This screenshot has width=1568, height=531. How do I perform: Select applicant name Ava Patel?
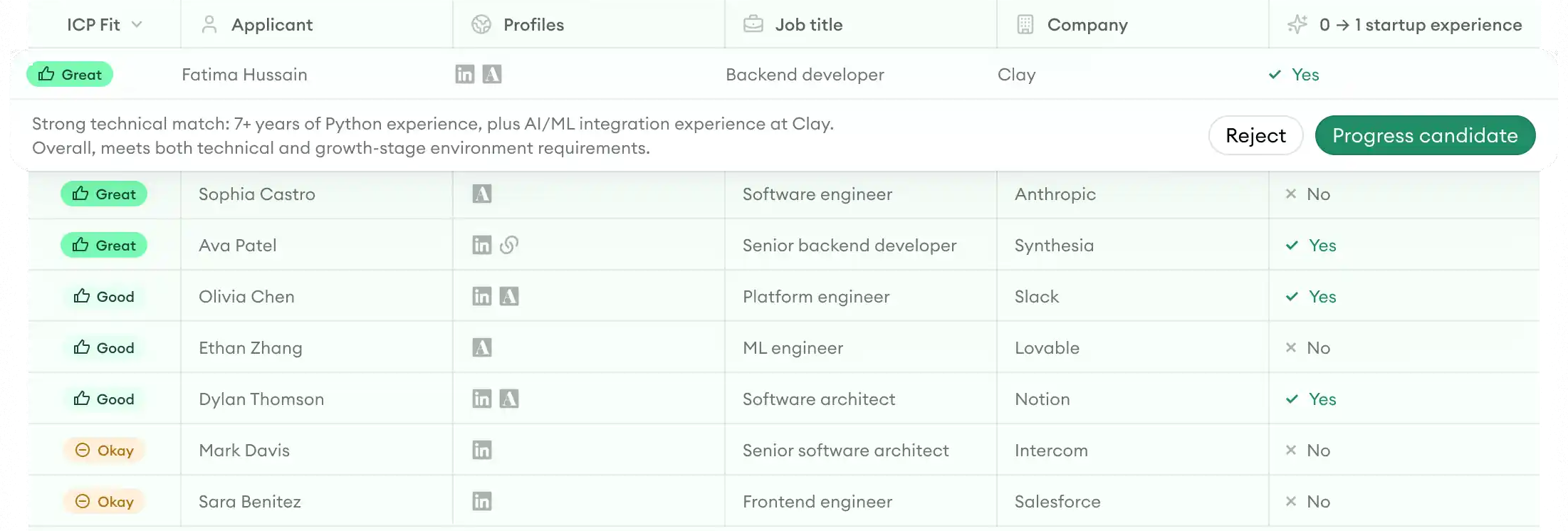pos(238,245)
